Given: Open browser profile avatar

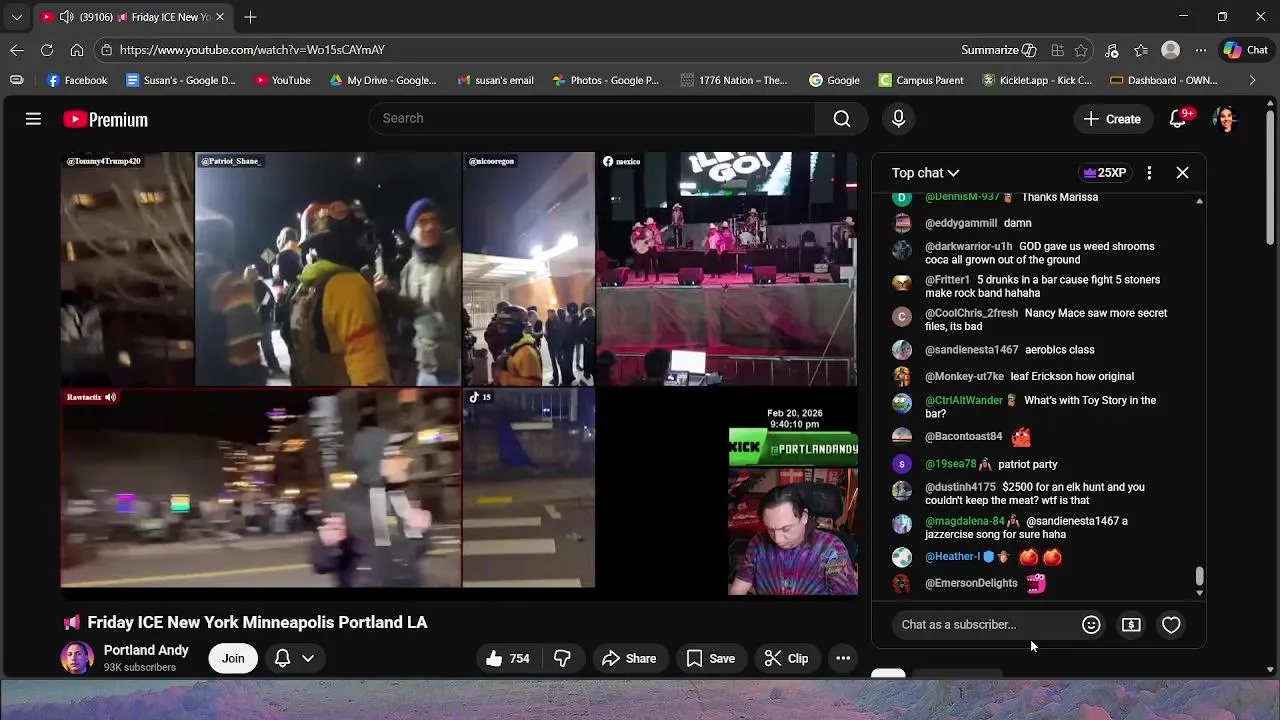Looking at the screenshot, I should click(1171, 50).
